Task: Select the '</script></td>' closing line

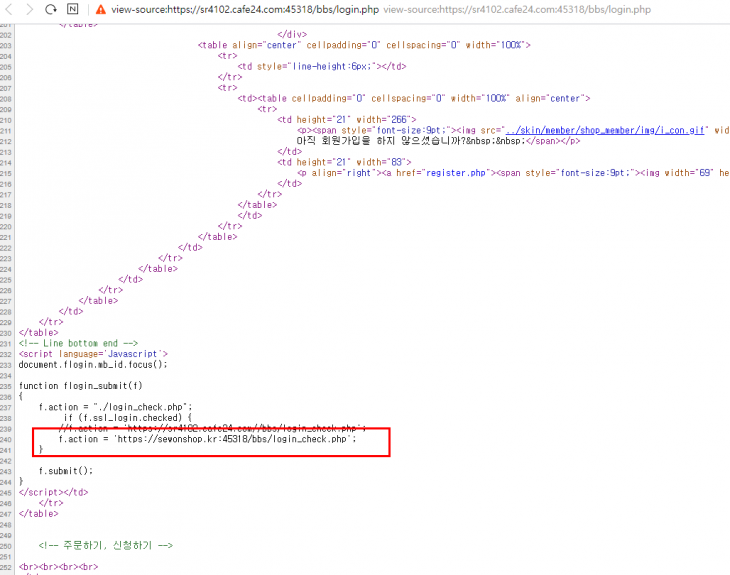Action: click(53, 492)
